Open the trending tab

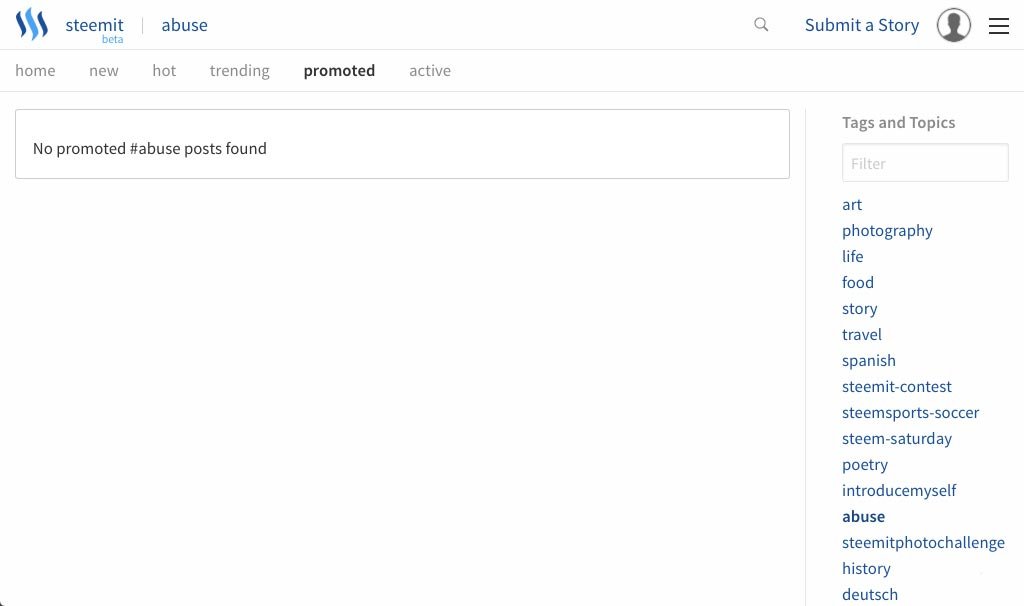pos(239,71)
